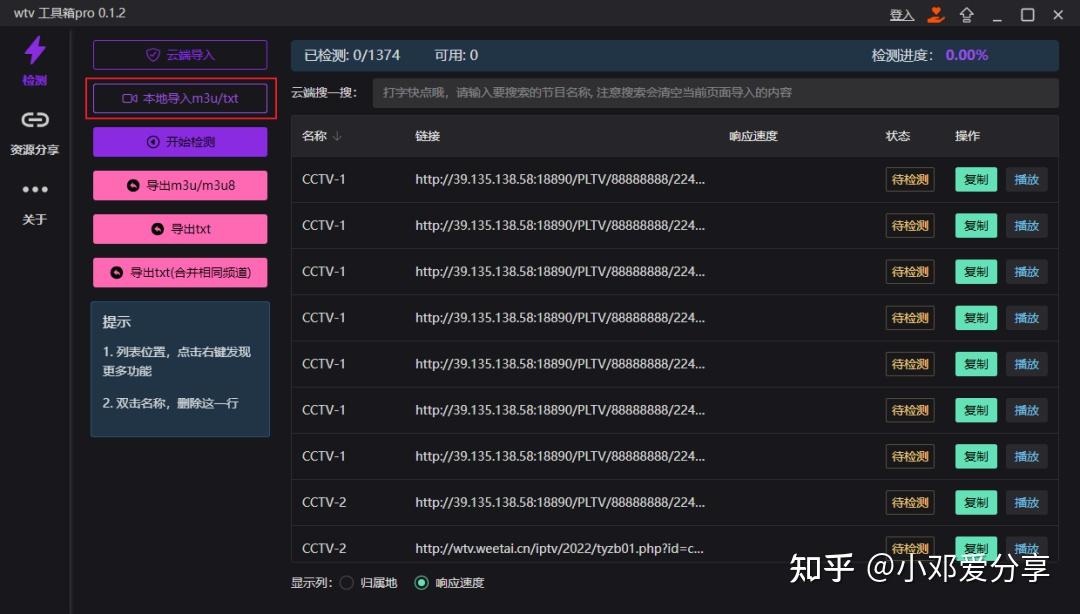Open the 关于 three-dots sidebar section
Image resolution: width=1080 pixels, height=614 pixels.
click(x=34, y=203)
